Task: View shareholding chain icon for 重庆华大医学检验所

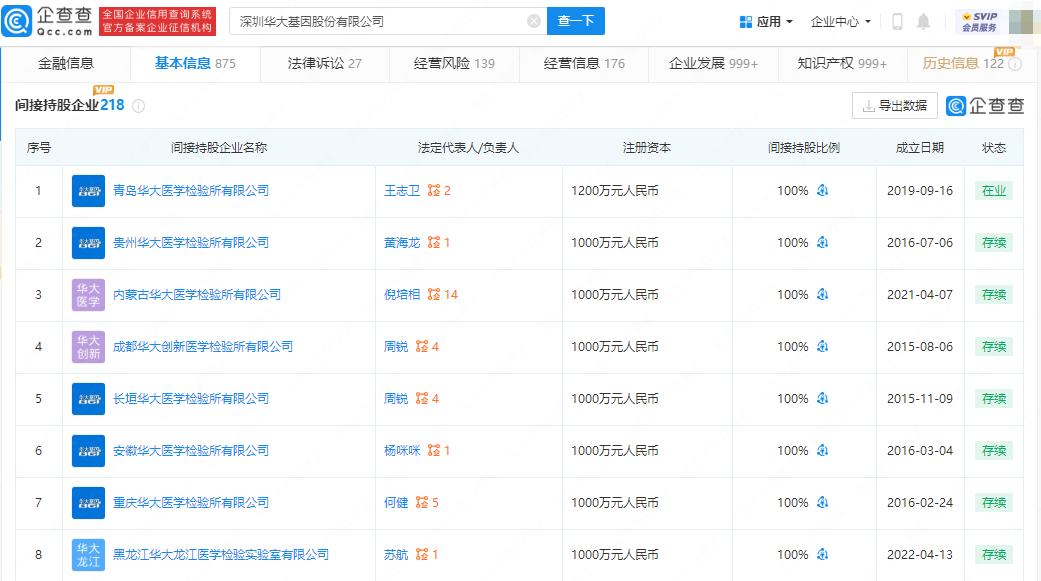Action: click(x=823, y=503)
